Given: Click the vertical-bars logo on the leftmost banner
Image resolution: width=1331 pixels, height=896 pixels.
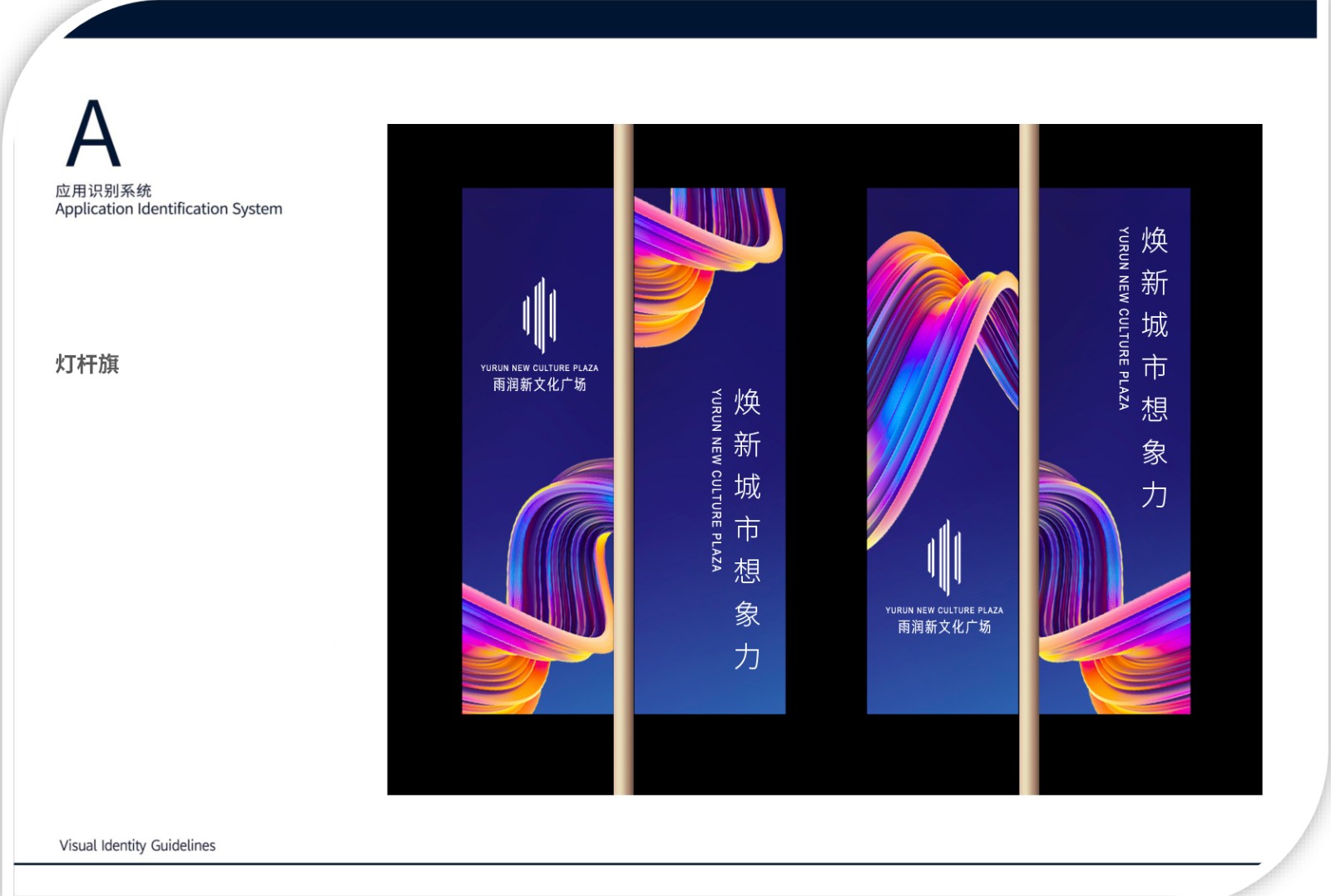Looking at the screenshot, I should coord(539,315).
